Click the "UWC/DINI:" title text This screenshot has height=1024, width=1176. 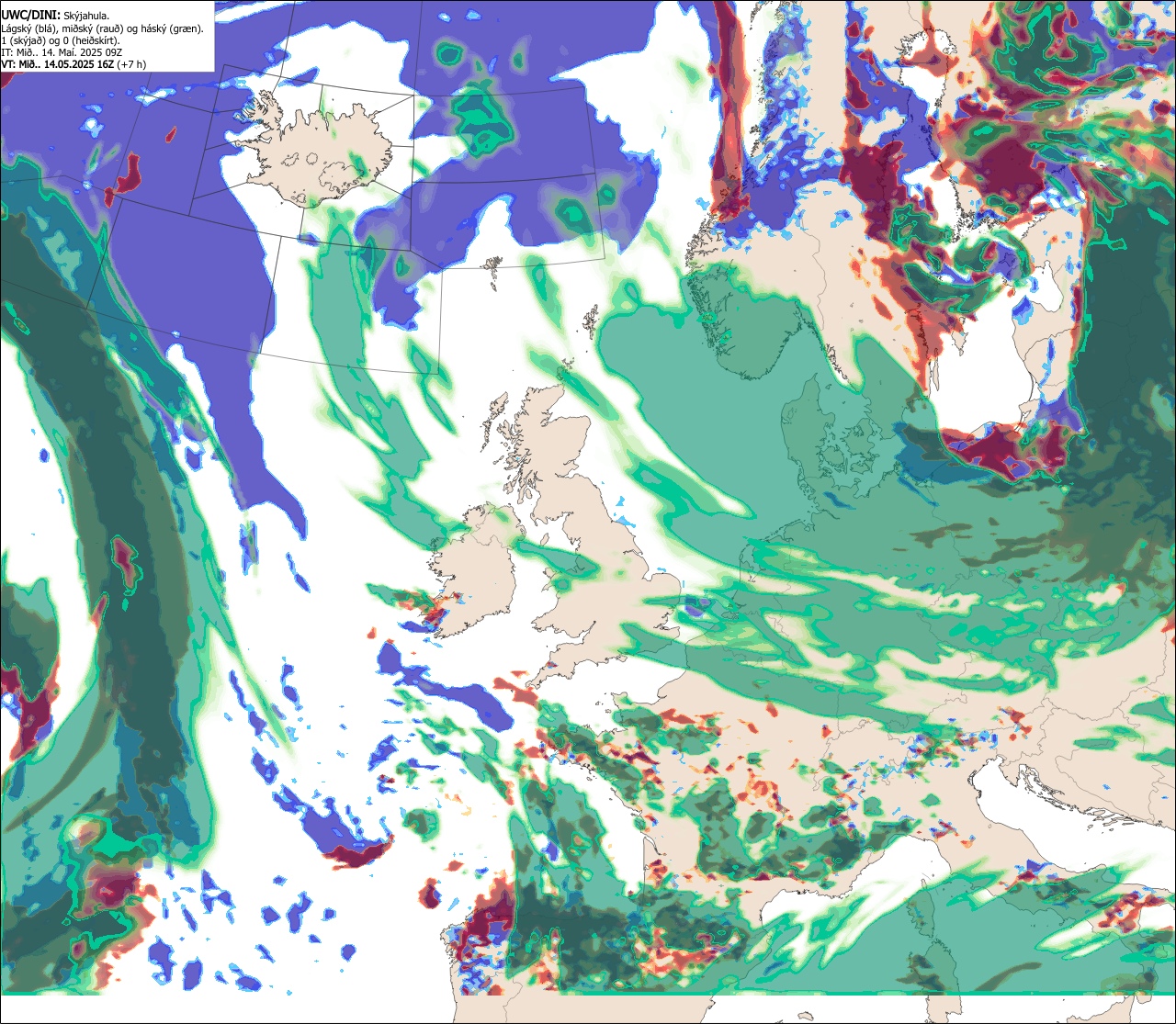(x=31, y=16)
